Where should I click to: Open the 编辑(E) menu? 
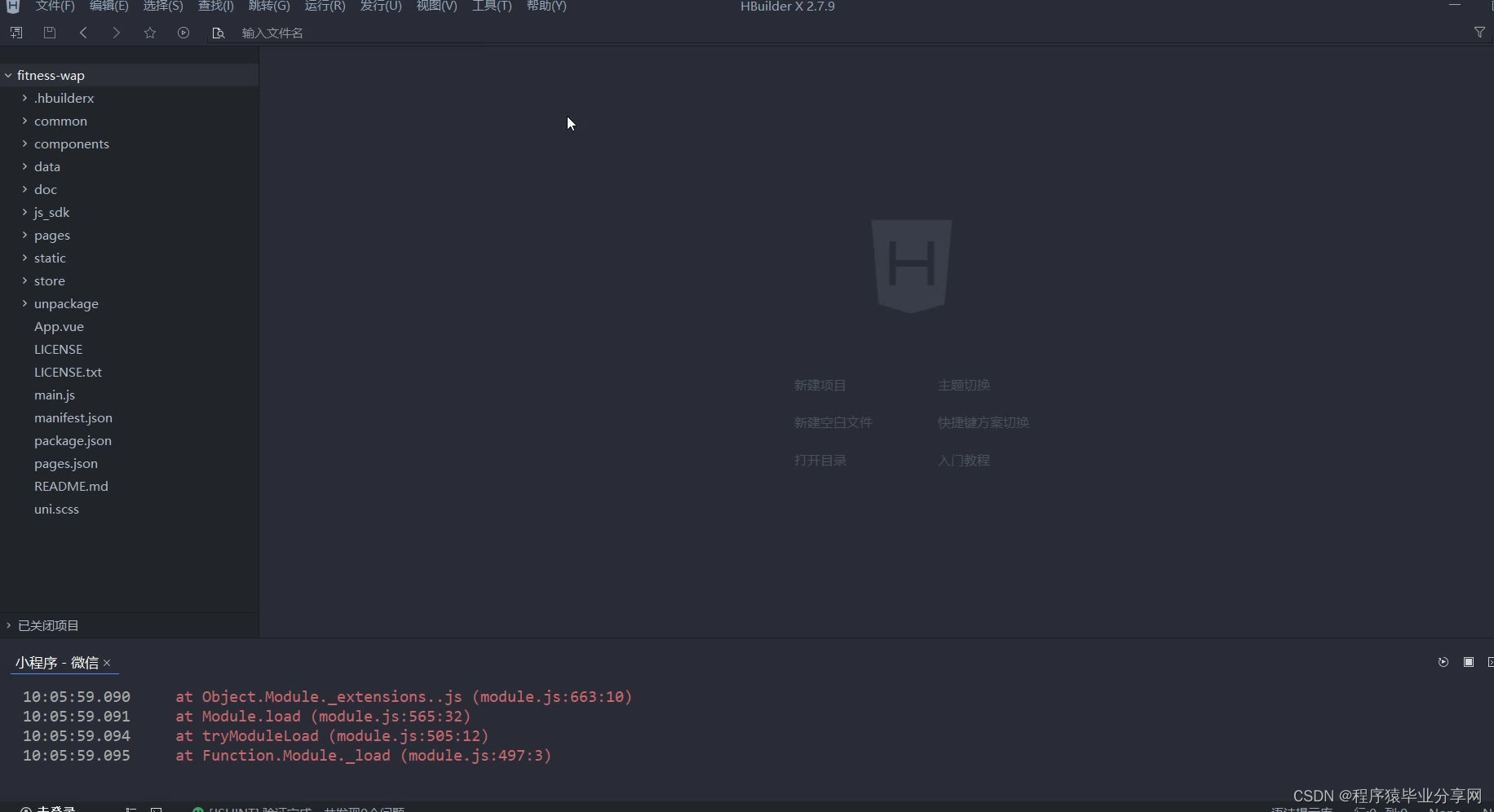point(109,6)
